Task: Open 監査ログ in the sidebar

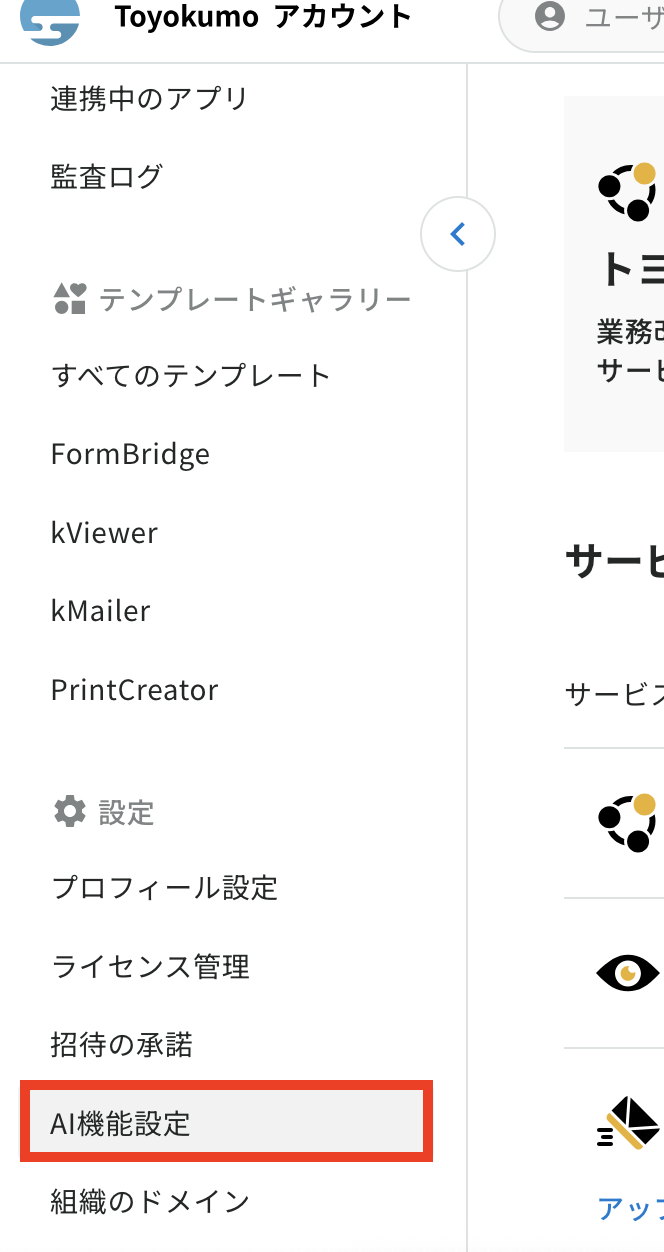Action: (106, 176)
